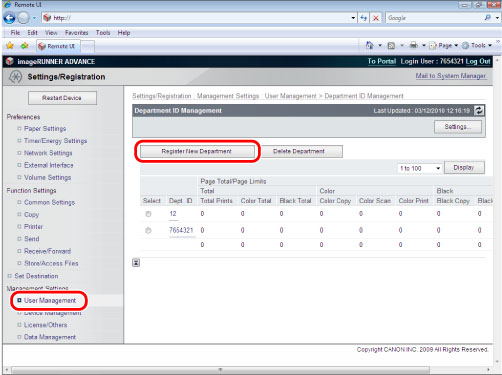Click the browser Forward arrow button

23,18
